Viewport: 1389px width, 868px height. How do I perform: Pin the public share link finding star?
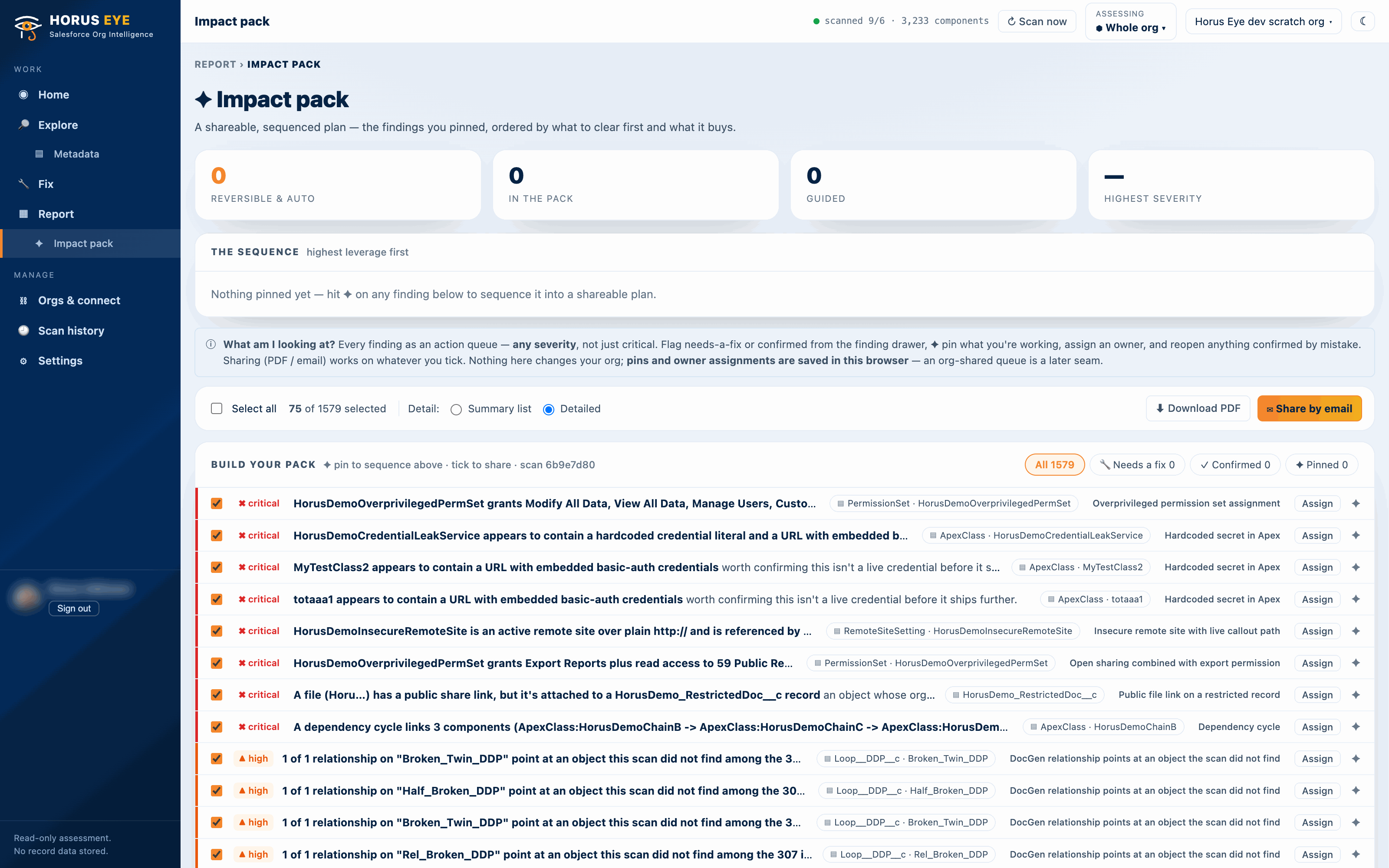[x=1356, y=695]
